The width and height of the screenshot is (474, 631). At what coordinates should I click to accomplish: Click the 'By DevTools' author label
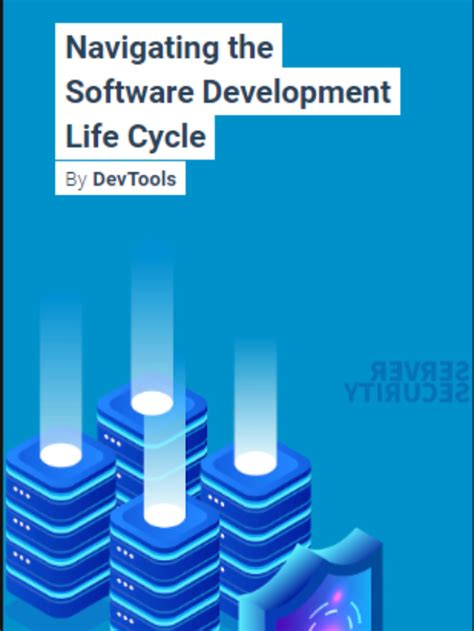120,179
